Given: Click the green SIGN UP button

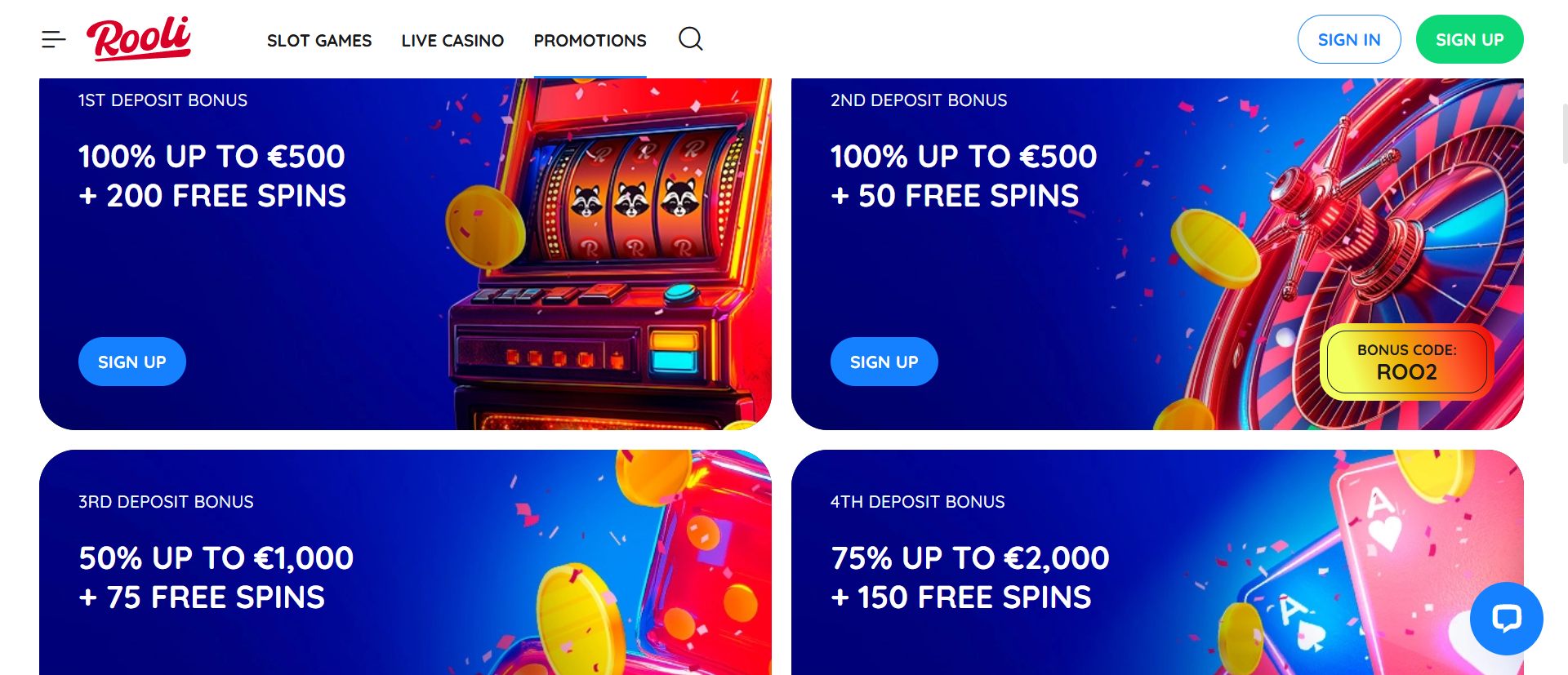Looking at the screenshot, I should [x=1469, y=38].
